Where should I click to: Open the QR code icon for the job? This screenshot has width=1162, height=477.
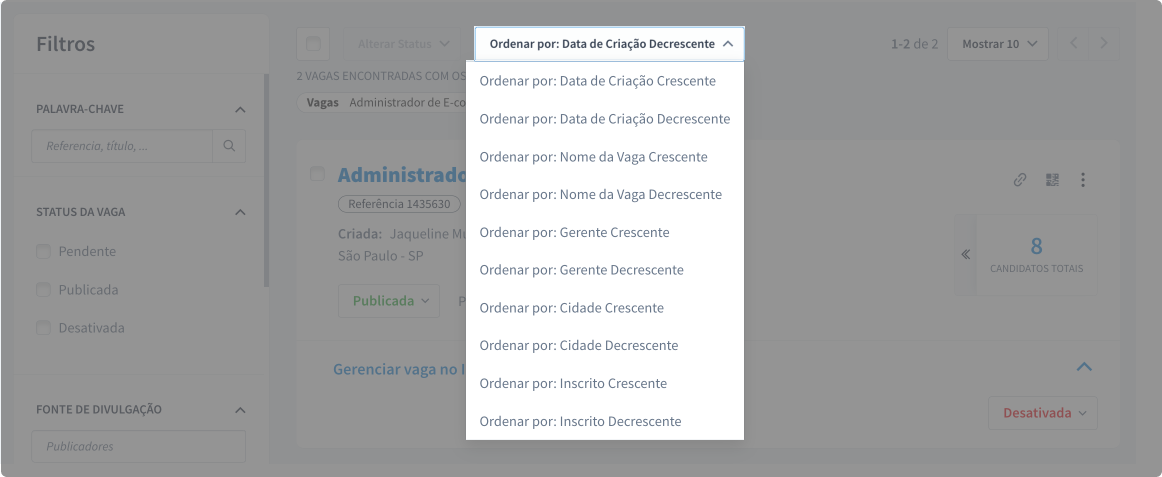pos(1052,180)
